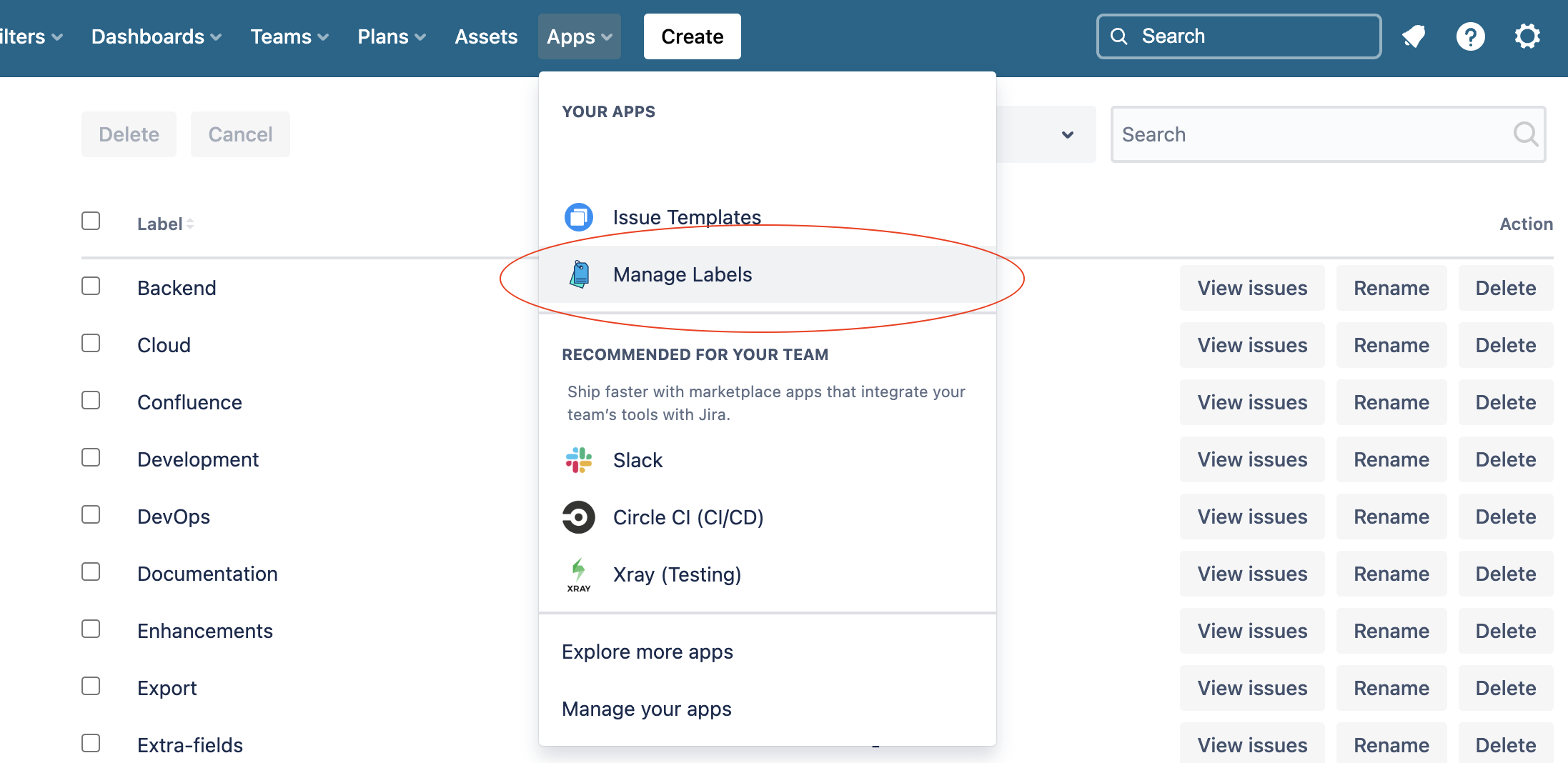Delete the Documentation label

point(1506,574)
